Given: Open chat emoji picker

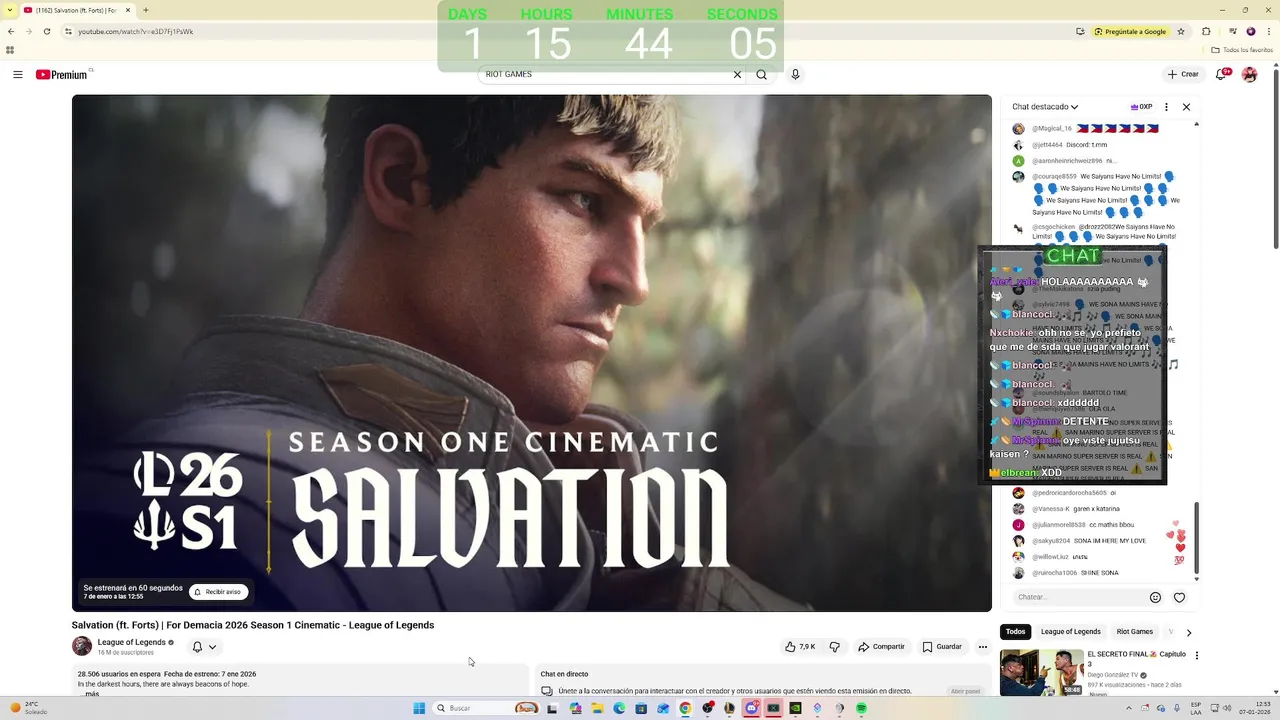Looking at the screenshot, I should click(1156, 597).
